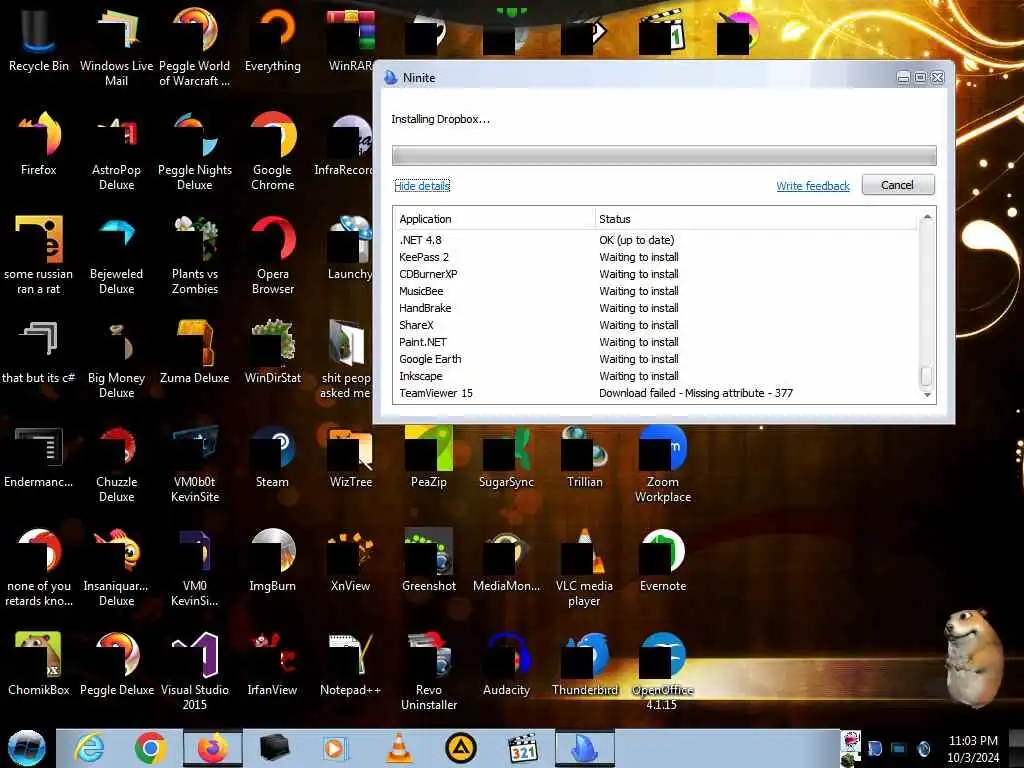
Task: Select the Plants vs Zombies icon
Action: pos(195,255)
